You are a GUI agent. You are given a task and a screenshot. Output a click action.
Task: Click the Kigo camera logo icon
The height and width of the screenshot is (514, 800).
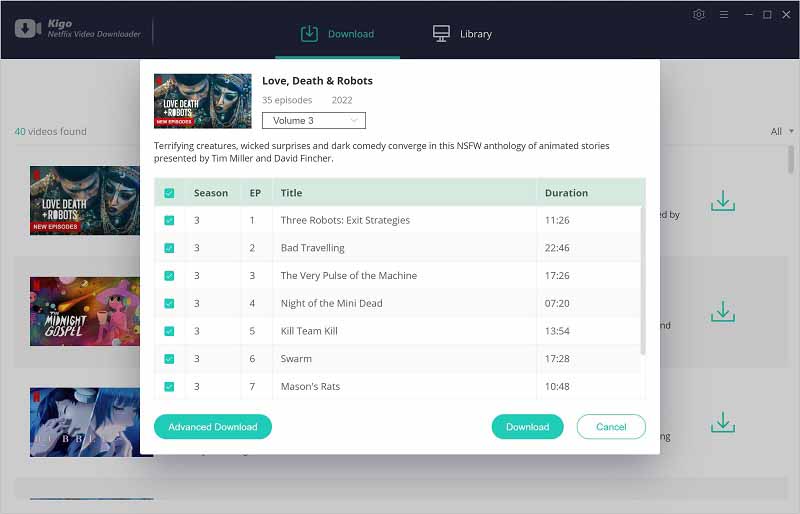coord(28,29)
